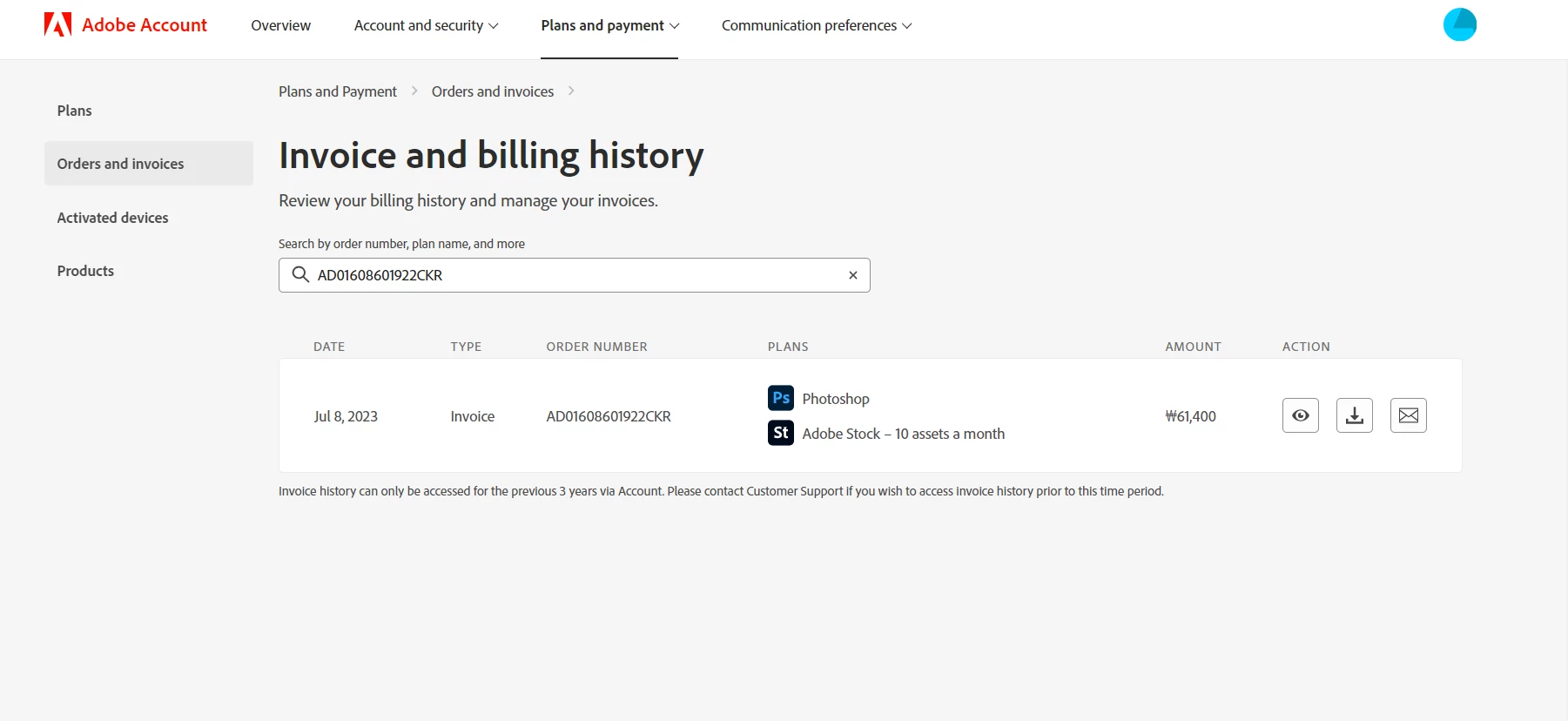1568x721 pixels.
Task: Click the Jul 8, 2023 date cell
Action: tap(346, 416)
